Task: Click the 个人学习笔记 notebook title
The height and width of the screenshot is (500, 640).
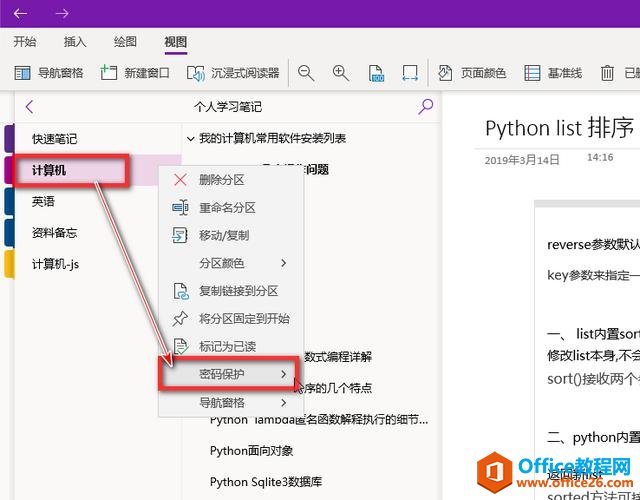Action: [228, 107]
